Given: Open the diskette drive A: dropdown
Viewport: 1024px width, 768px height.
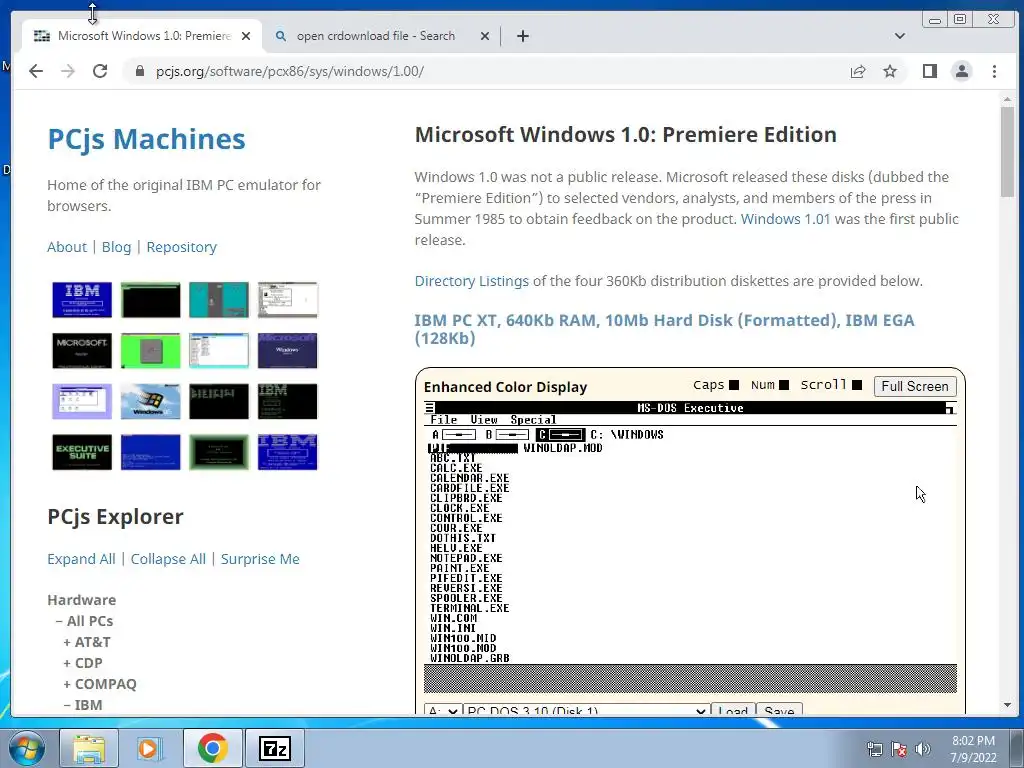Looking at the screenshot, I should tap(443, 710).
